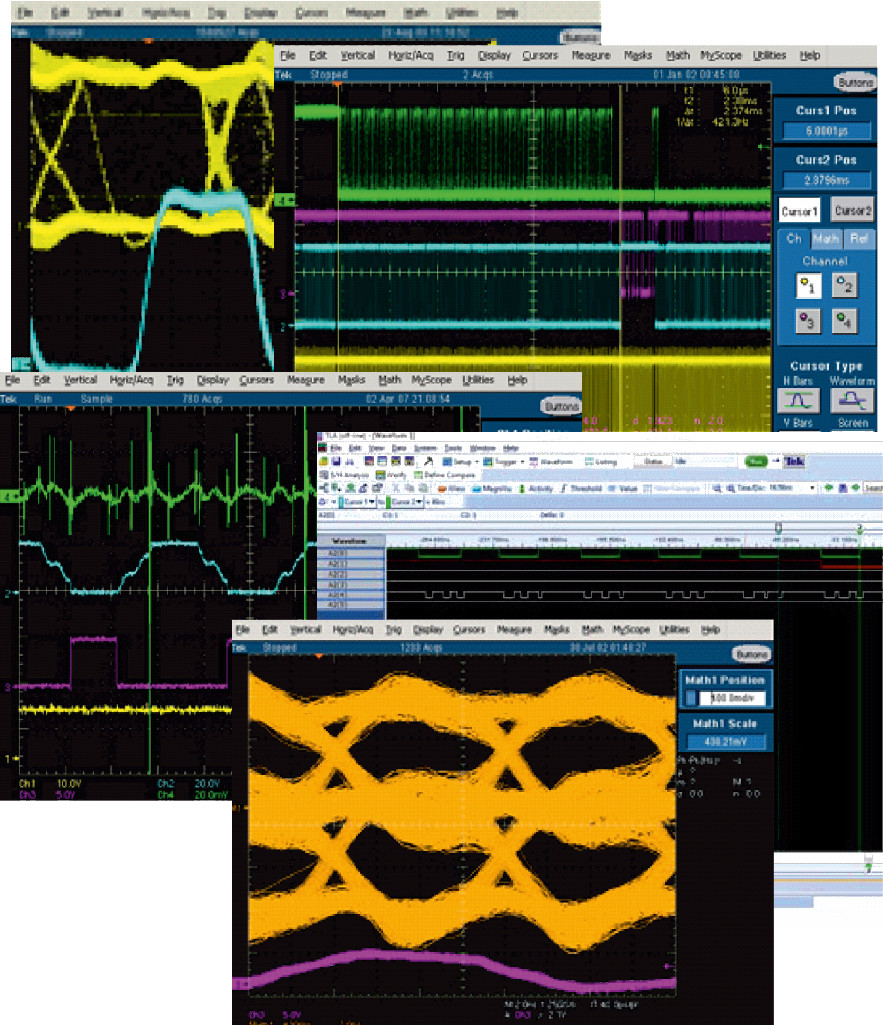Click the orange trigger marker in the Math1 scope window

click(x=319, y=655)
